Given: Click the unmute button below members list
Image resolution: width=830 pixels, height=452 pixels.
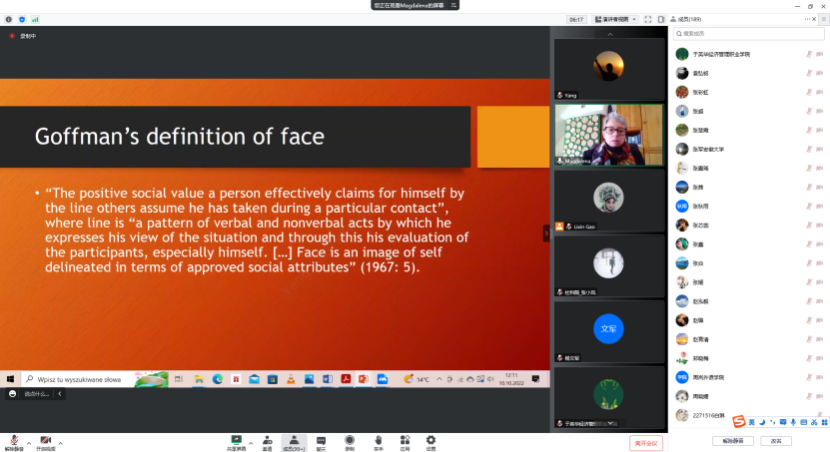Looking at the screenshot, I should (x=732, y=441).
